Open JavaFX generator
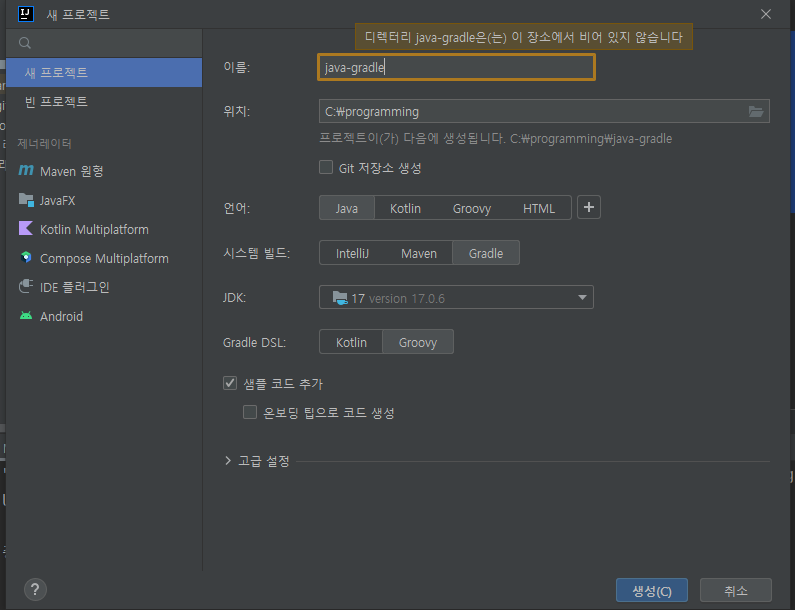Screen dimensions: 795x610 tap(104, 200)
